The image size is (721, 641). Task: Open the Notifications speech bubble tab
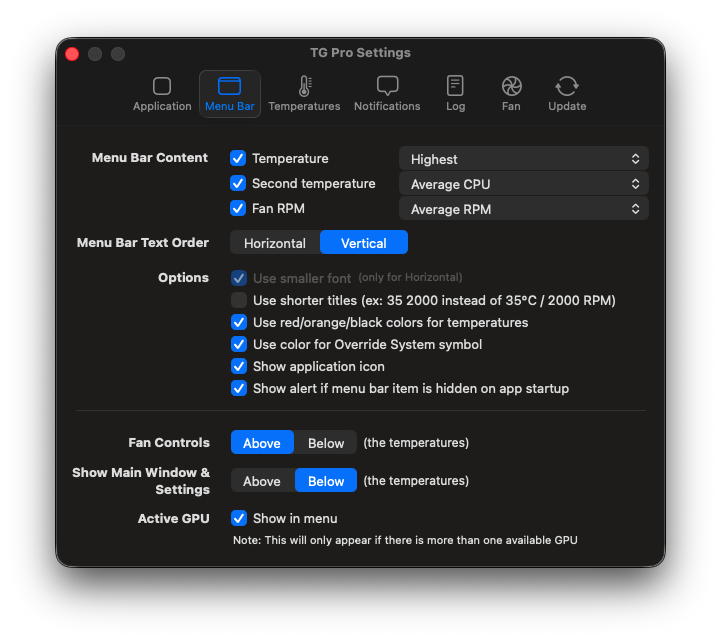pyautogui.click(x=387, y=94)
